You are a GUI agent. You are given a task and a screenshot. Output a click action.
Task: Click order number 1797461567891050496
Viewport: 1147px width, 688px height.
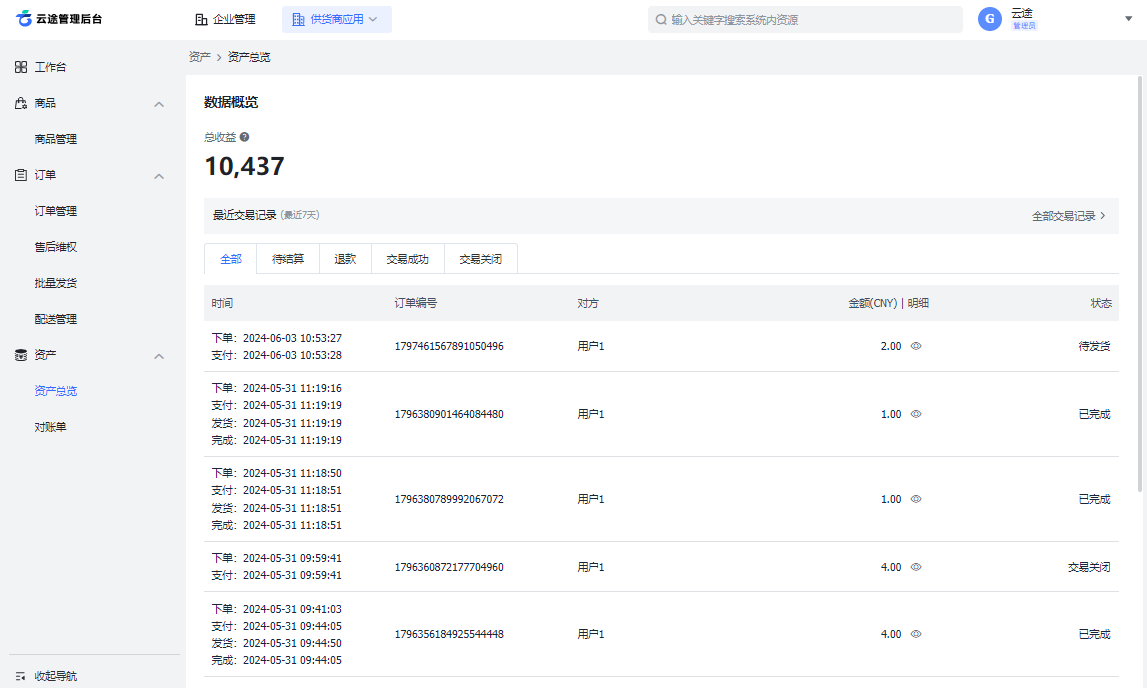pos(449,347)
